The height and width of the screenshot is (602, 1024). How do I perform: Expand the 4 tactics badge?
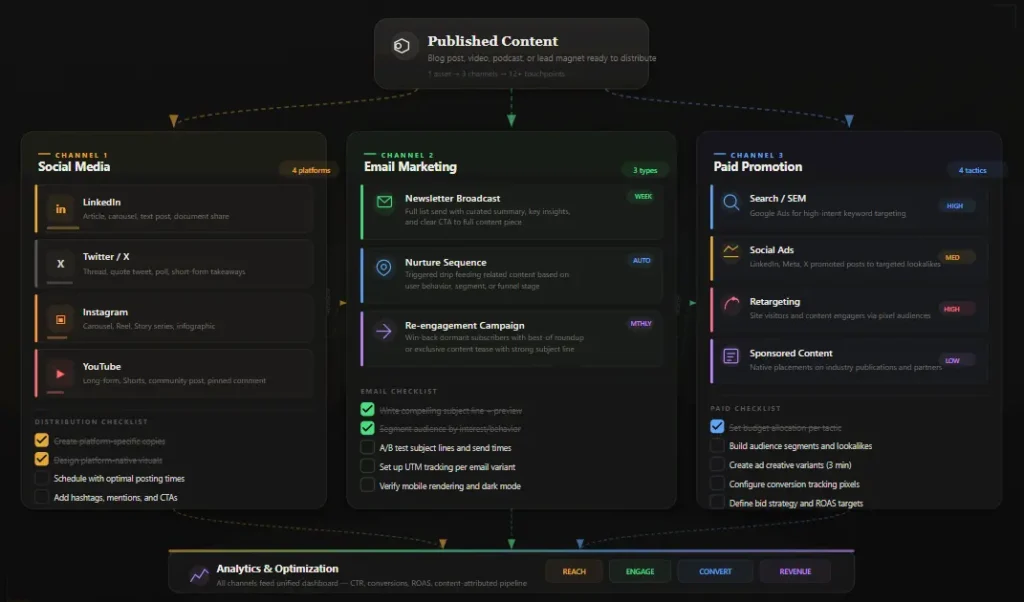[x=971, y=170]
